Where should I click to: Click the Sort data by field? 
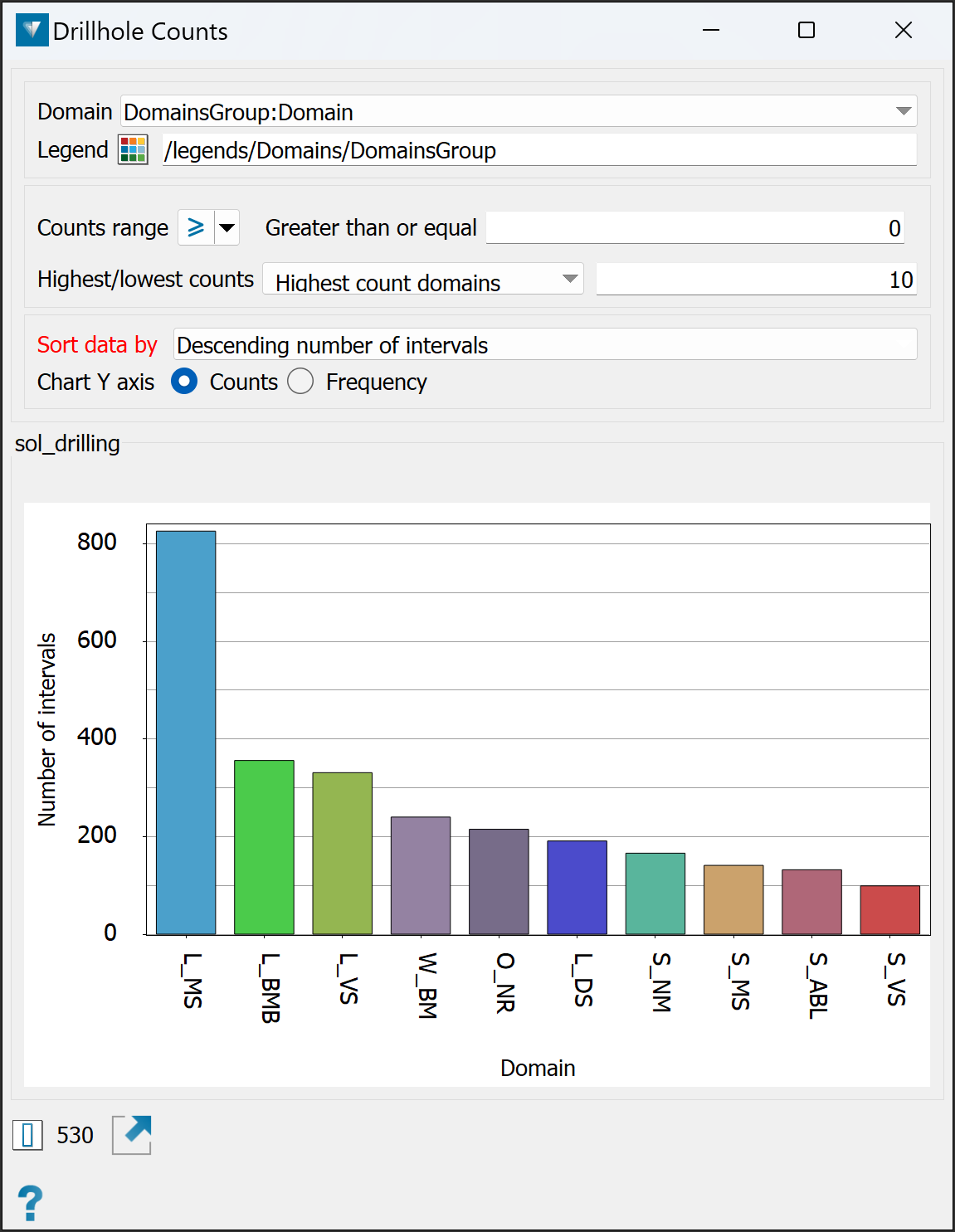tap(544, 344)
